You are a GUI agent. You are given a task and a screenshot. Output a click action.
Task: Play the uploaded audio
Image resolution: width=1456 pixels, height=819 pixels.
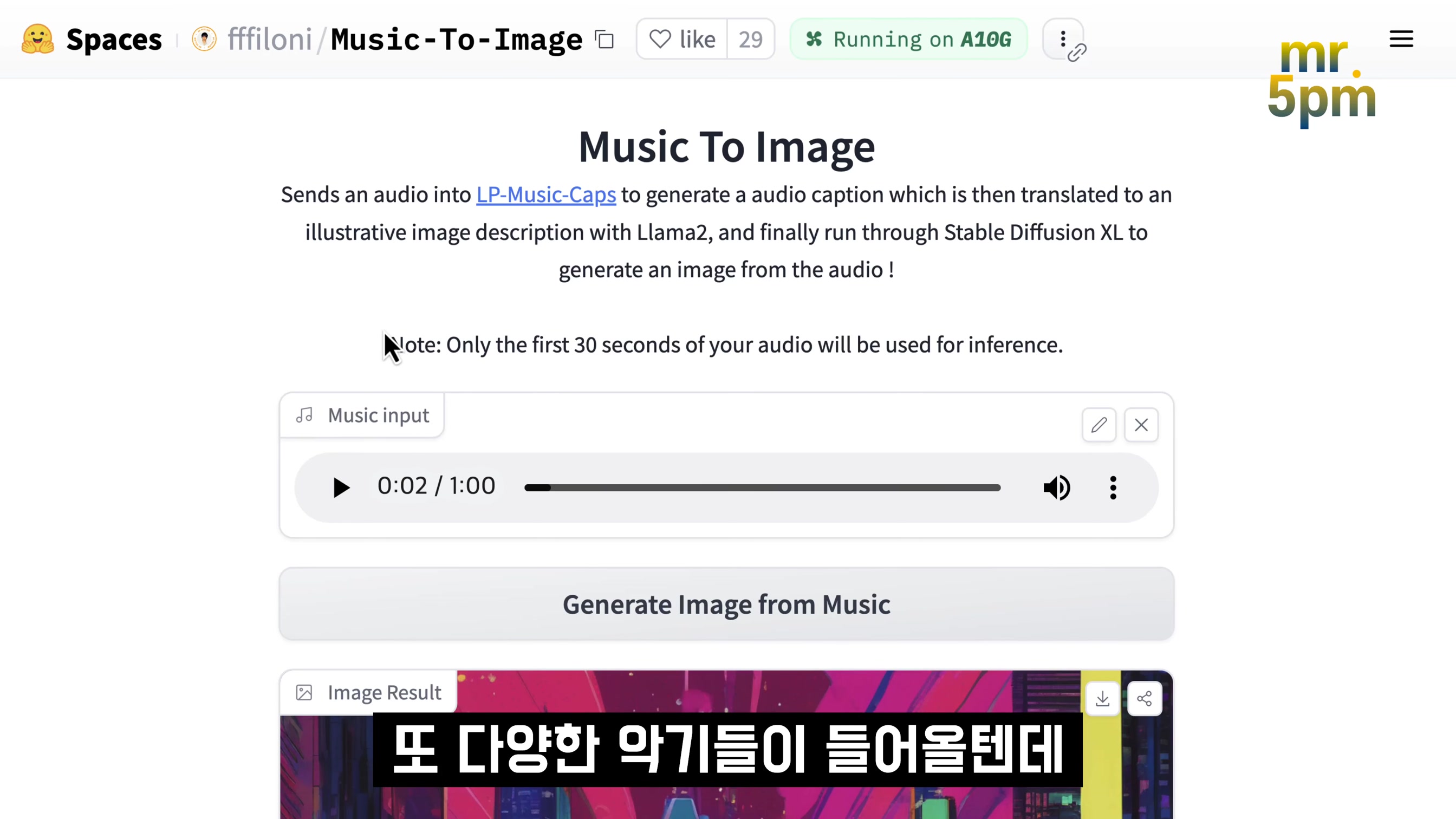coord(340,487)
